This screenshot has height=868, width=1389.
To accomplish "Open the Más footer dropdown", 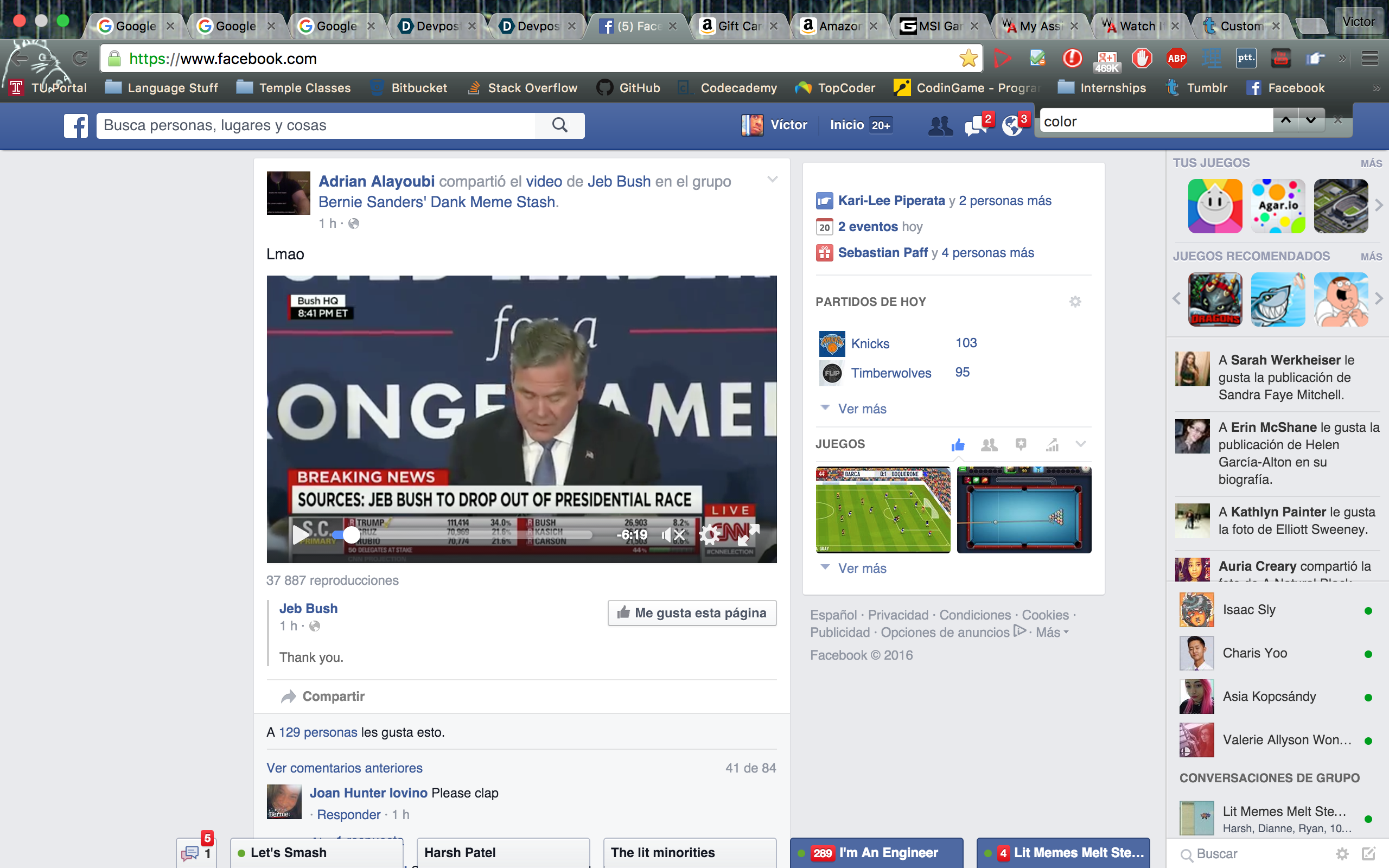I will click(x=1052, y=632).
